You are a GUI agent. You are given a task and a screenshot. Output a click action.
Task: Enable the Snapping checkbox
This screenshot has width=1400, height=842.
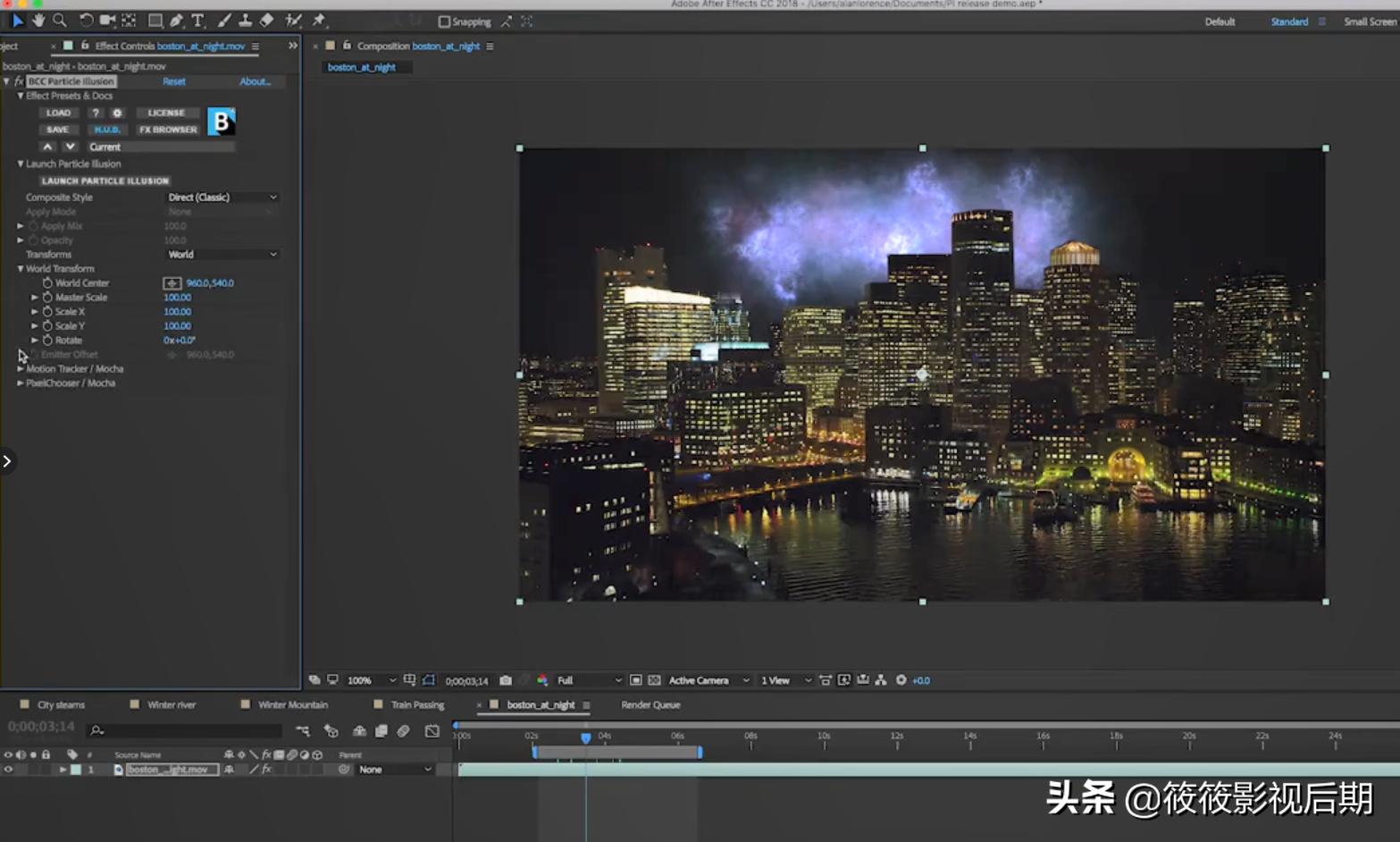pyautogui.click(x=444, y=21)
